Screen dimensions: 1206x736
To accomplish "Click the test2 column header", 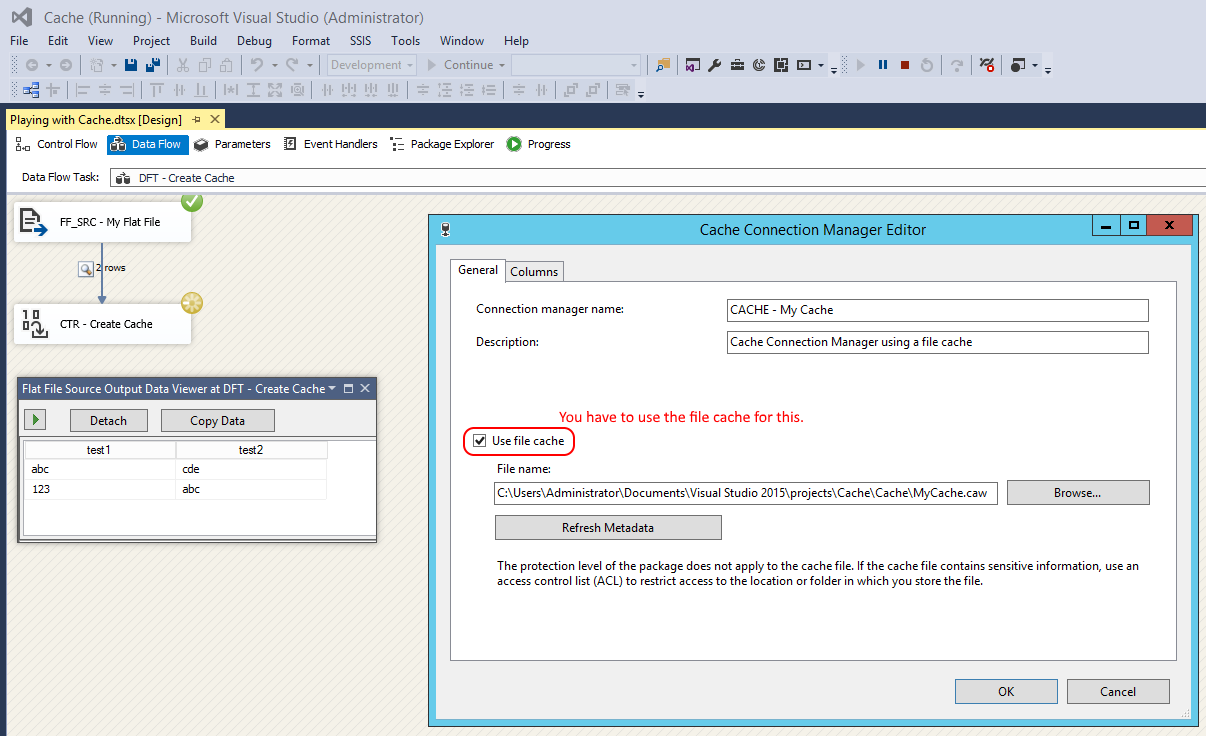I will pyautogui.click(x=251, y=450).
